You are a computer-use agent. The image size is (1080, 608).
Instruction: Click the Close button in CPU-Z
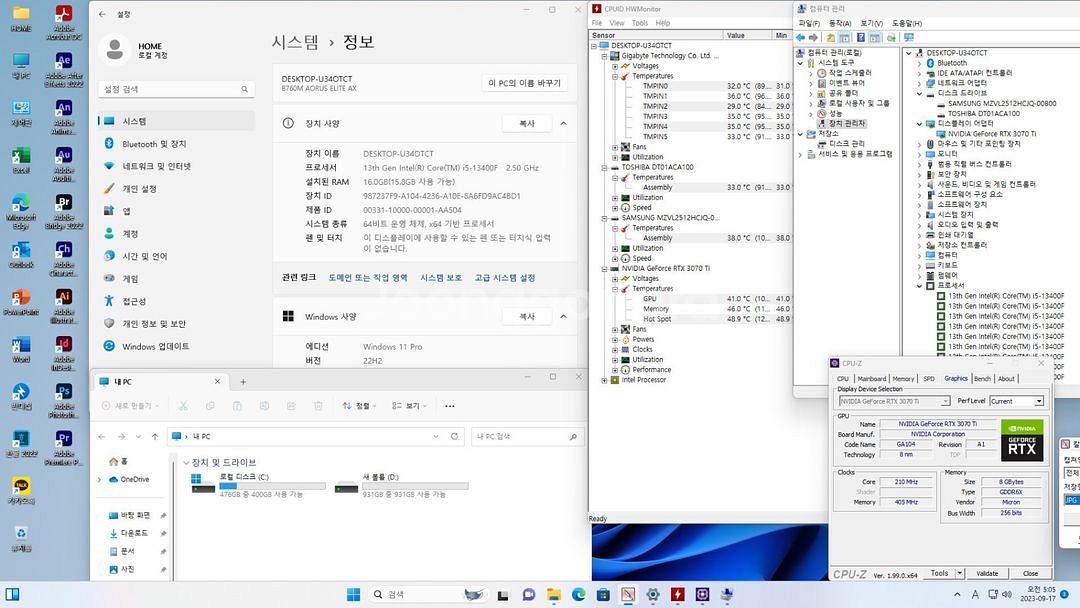coord(1030,573)
